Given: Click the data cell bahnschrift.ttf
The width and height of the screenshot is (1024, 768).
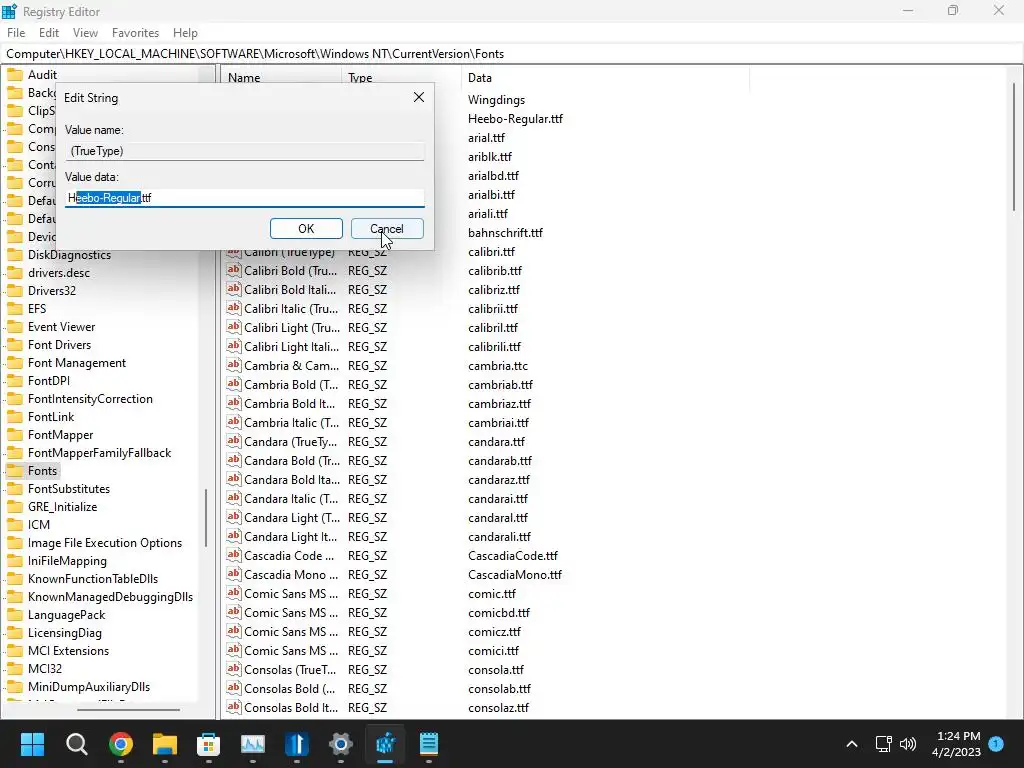Looking at the screenshot, I should (x=505, y=232).
